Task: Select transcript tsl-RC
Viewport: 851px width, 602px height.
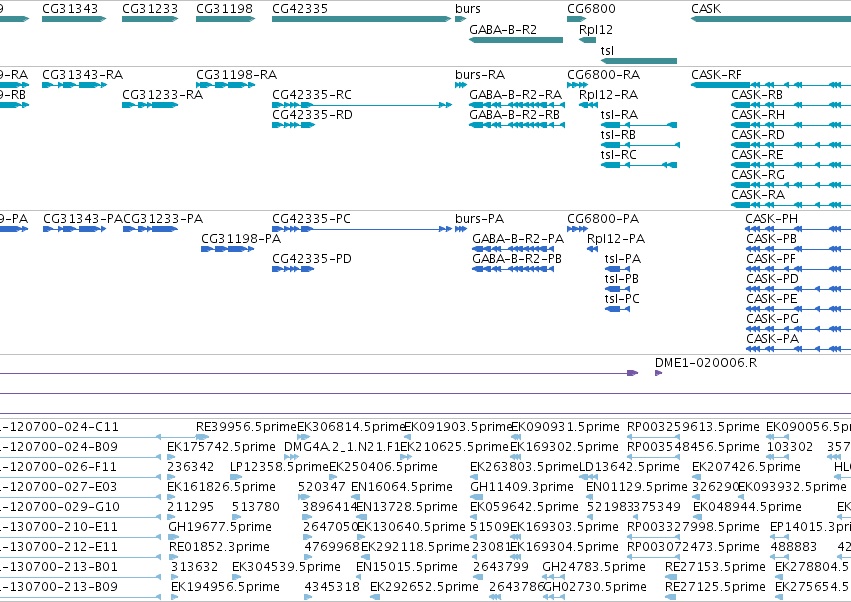Action: click(639, 165)
